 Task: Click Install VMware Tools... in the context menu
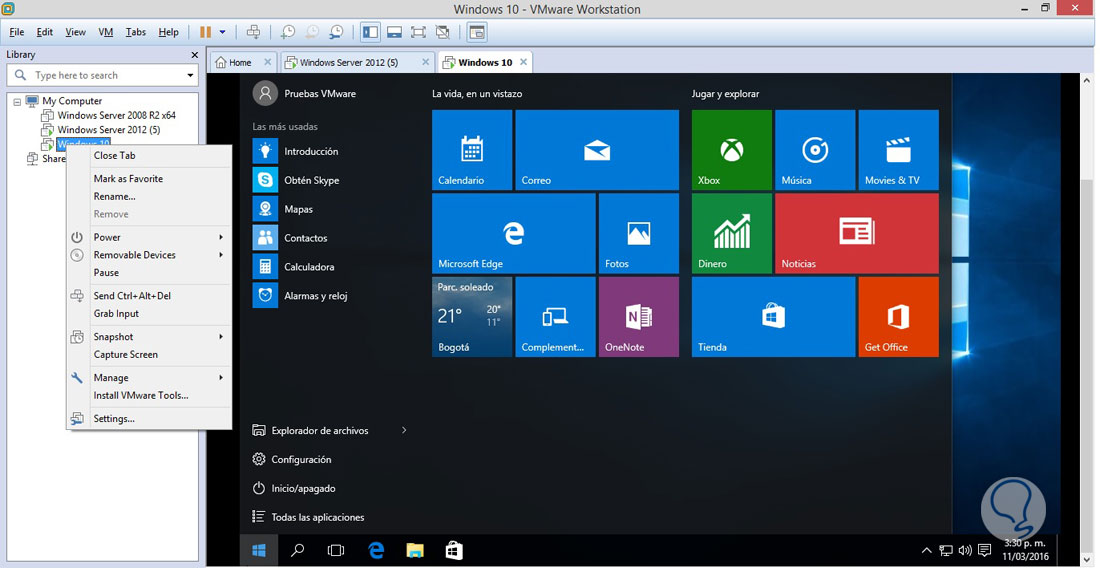pos(141,396)
